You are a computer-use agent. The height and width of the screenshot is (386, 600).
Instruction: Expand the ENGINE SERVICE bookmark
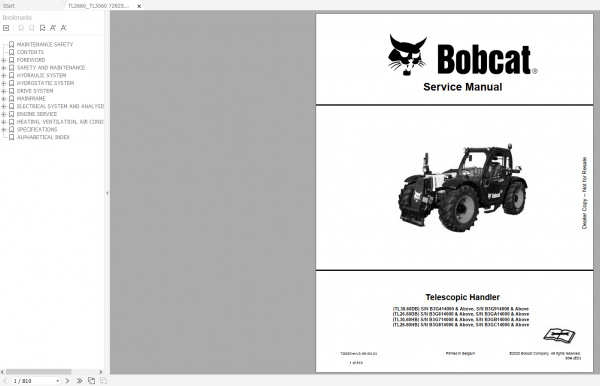pyautogui.click(x=3, y=114)
